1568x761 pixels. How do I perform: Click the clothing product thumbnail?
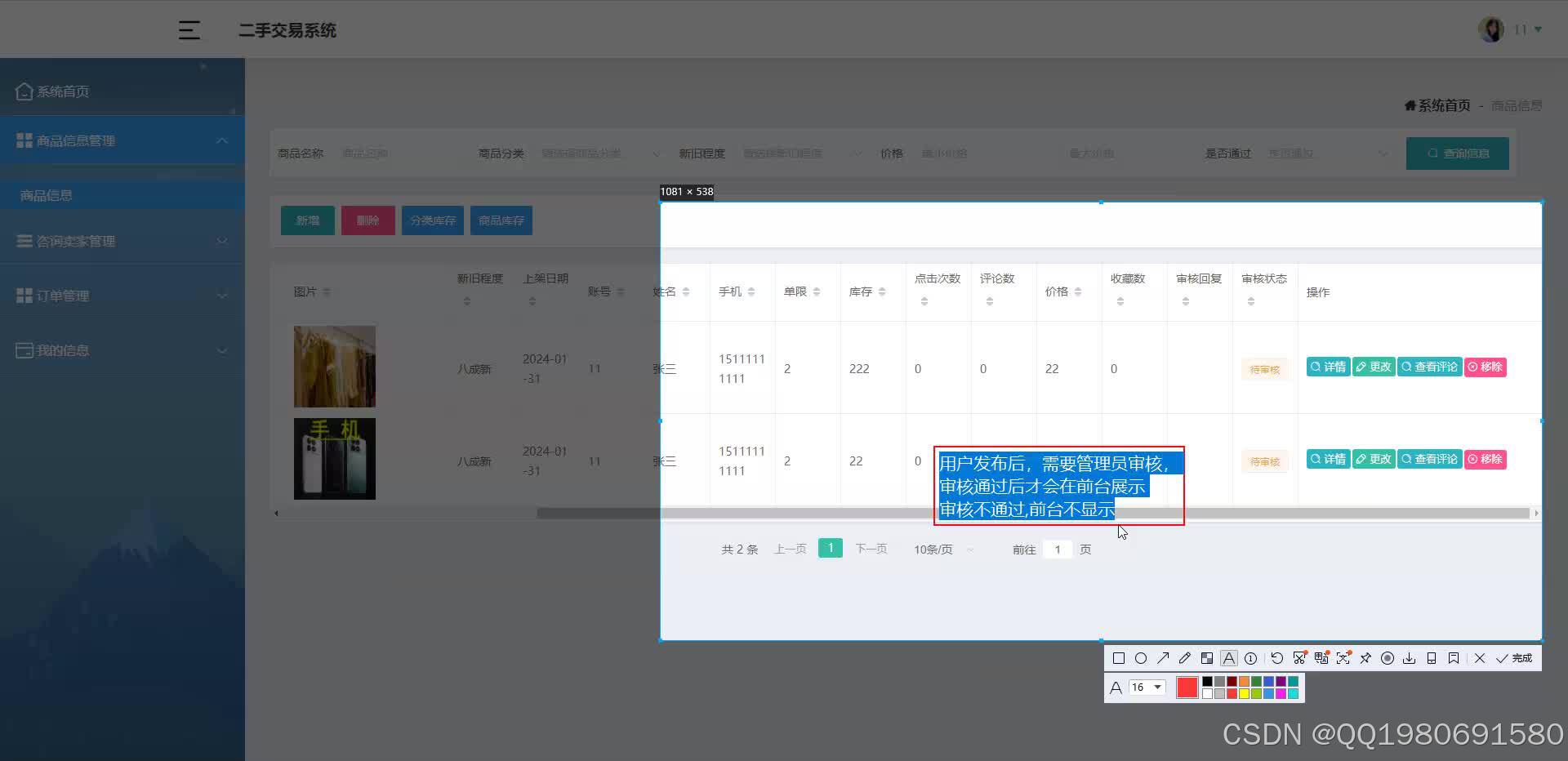click(335, 367)
